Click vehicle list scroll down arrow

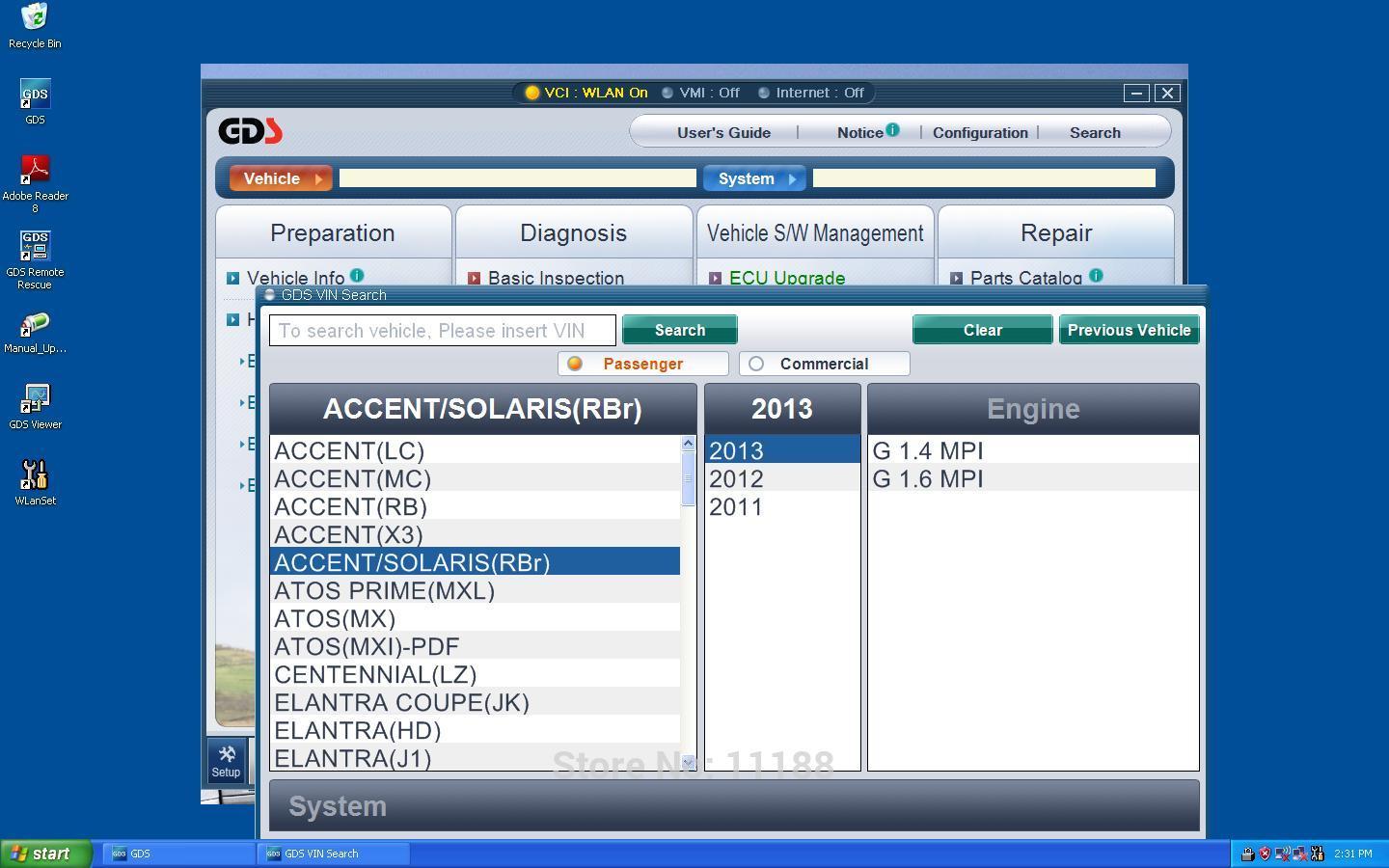tap(688, 762)
